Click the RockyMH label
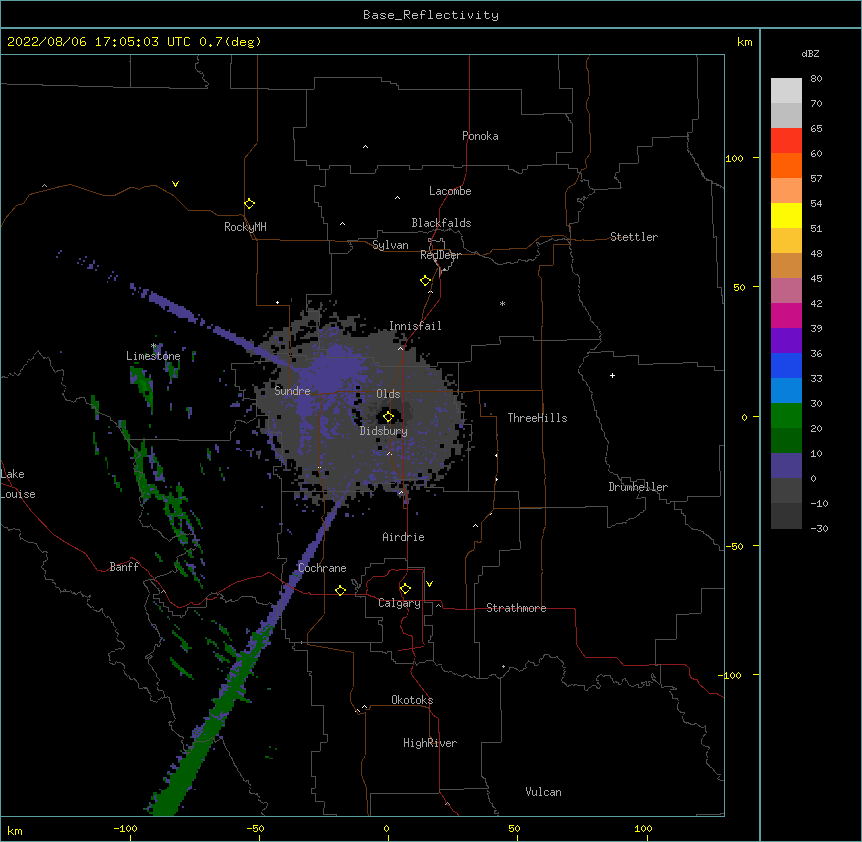862x842 pixels. [x=245, y=227]
